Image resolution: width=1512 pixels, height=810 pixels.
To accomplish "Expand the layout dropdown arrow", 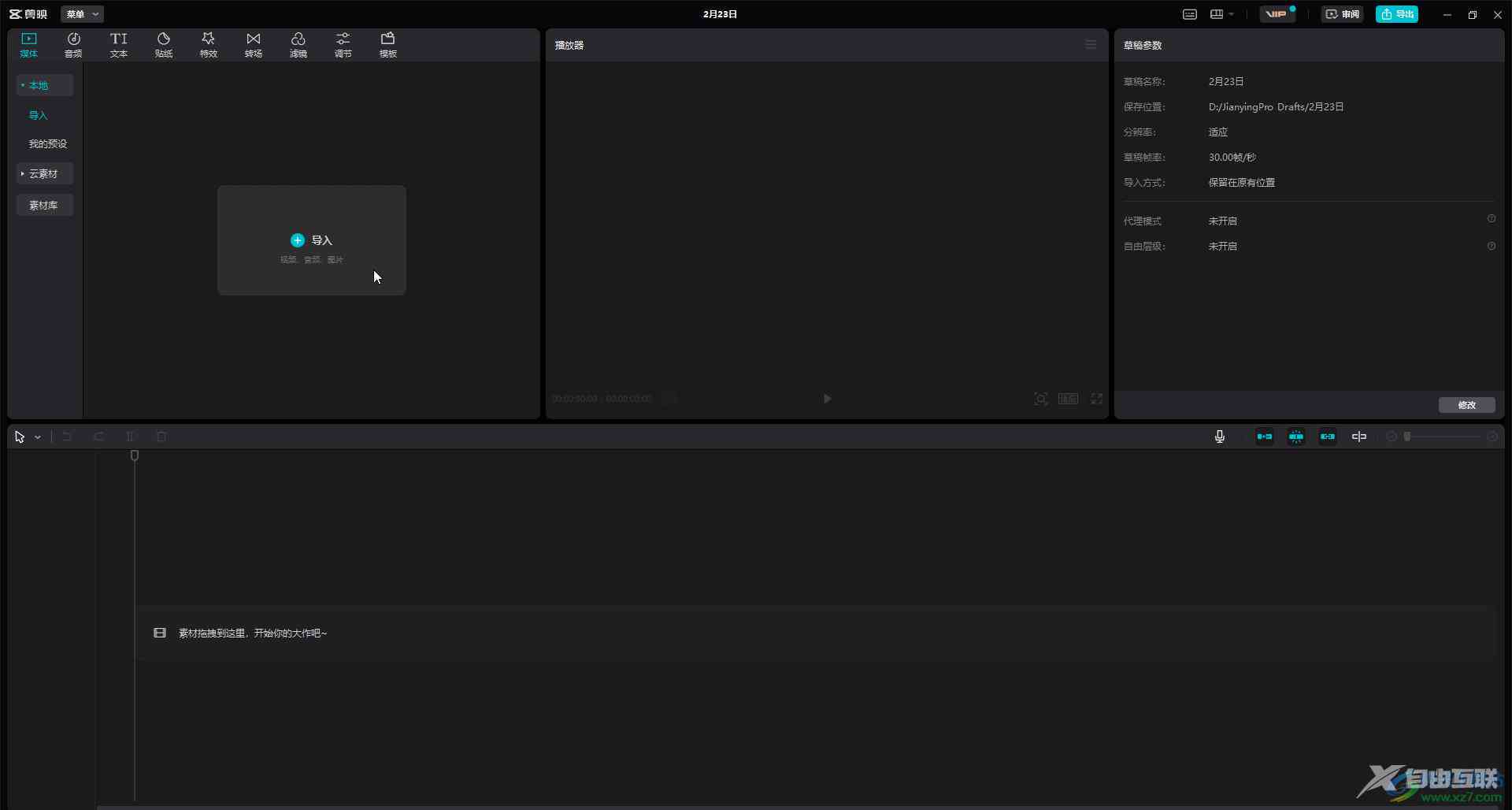I will (1231, 14).
